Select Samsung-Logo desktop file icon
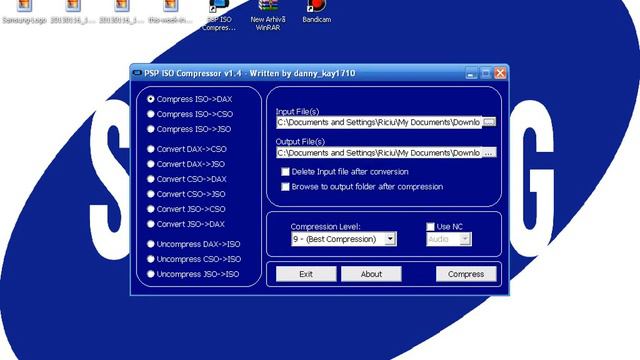 pos(24,12)
